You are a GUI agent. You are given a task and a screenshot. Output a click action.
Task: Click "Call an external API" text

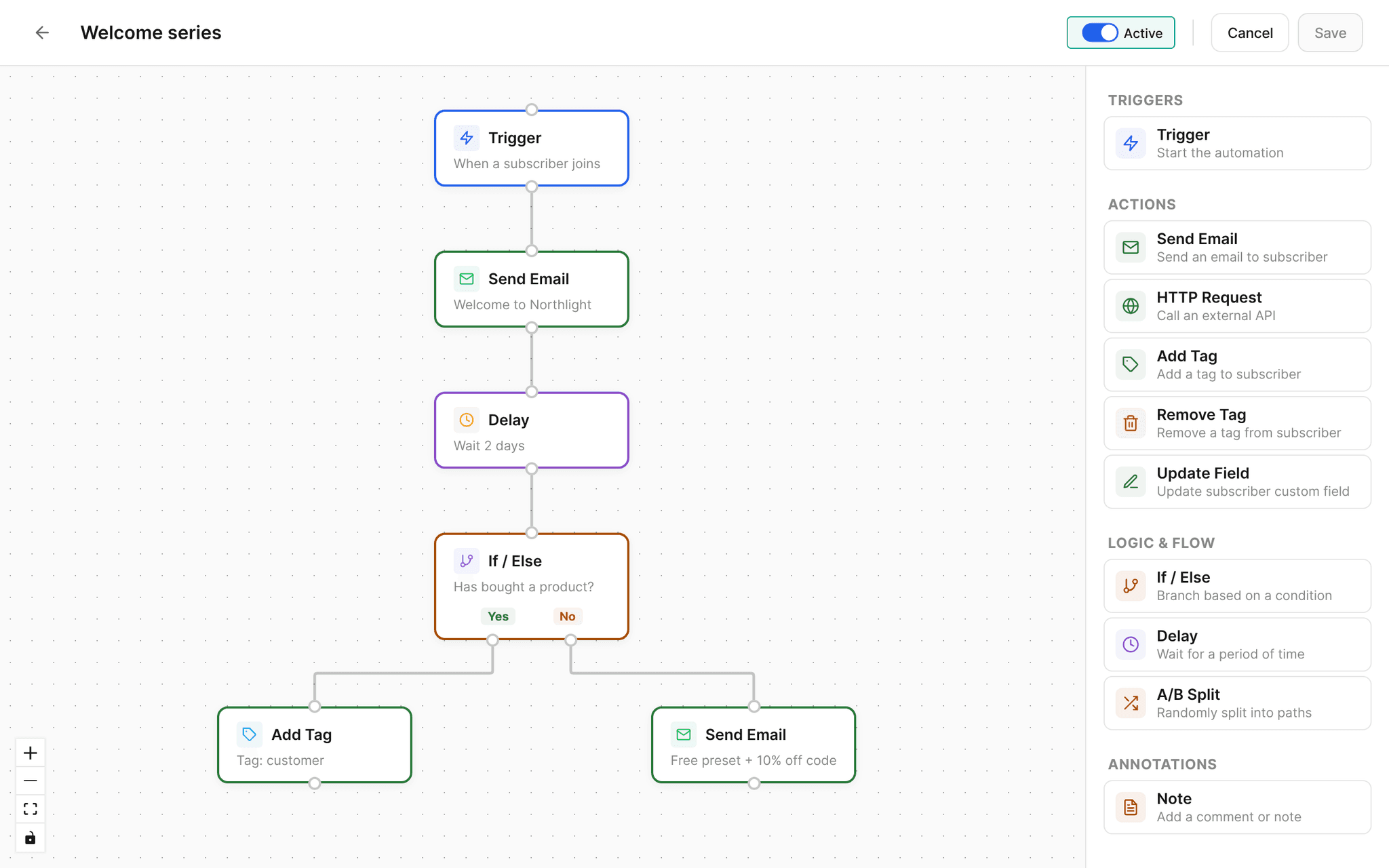(1215, 315)
